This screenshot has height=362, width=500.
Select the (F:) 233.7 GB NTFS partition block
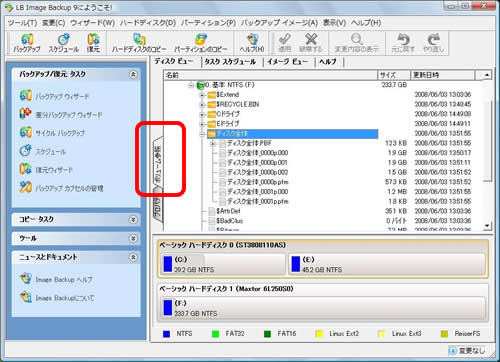[x=323, y=308]
